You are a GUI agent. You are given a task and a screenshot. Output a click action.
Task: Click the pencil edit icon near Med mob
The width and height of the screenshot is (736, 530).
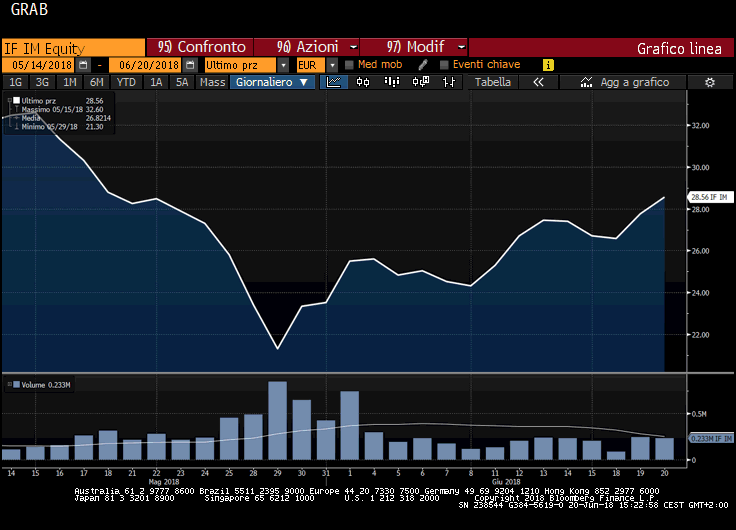click(423, 64)
